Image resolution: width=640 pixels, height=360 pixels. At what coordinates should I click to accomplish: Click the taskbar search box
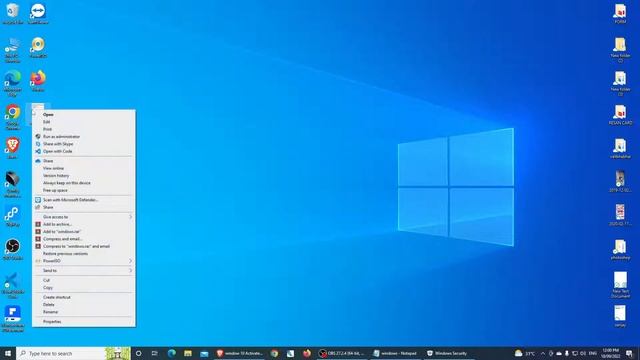(73, 353)
